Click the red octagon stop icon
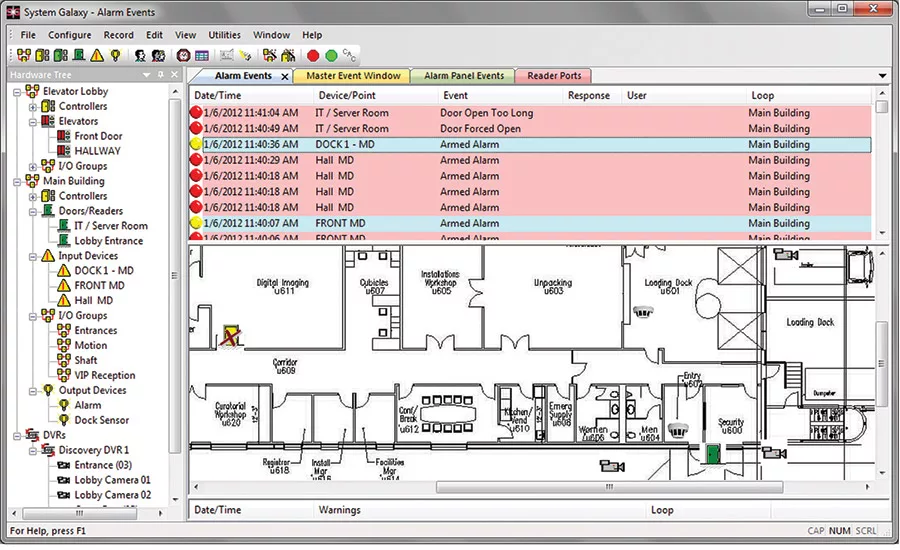 [x=313, y=55]
